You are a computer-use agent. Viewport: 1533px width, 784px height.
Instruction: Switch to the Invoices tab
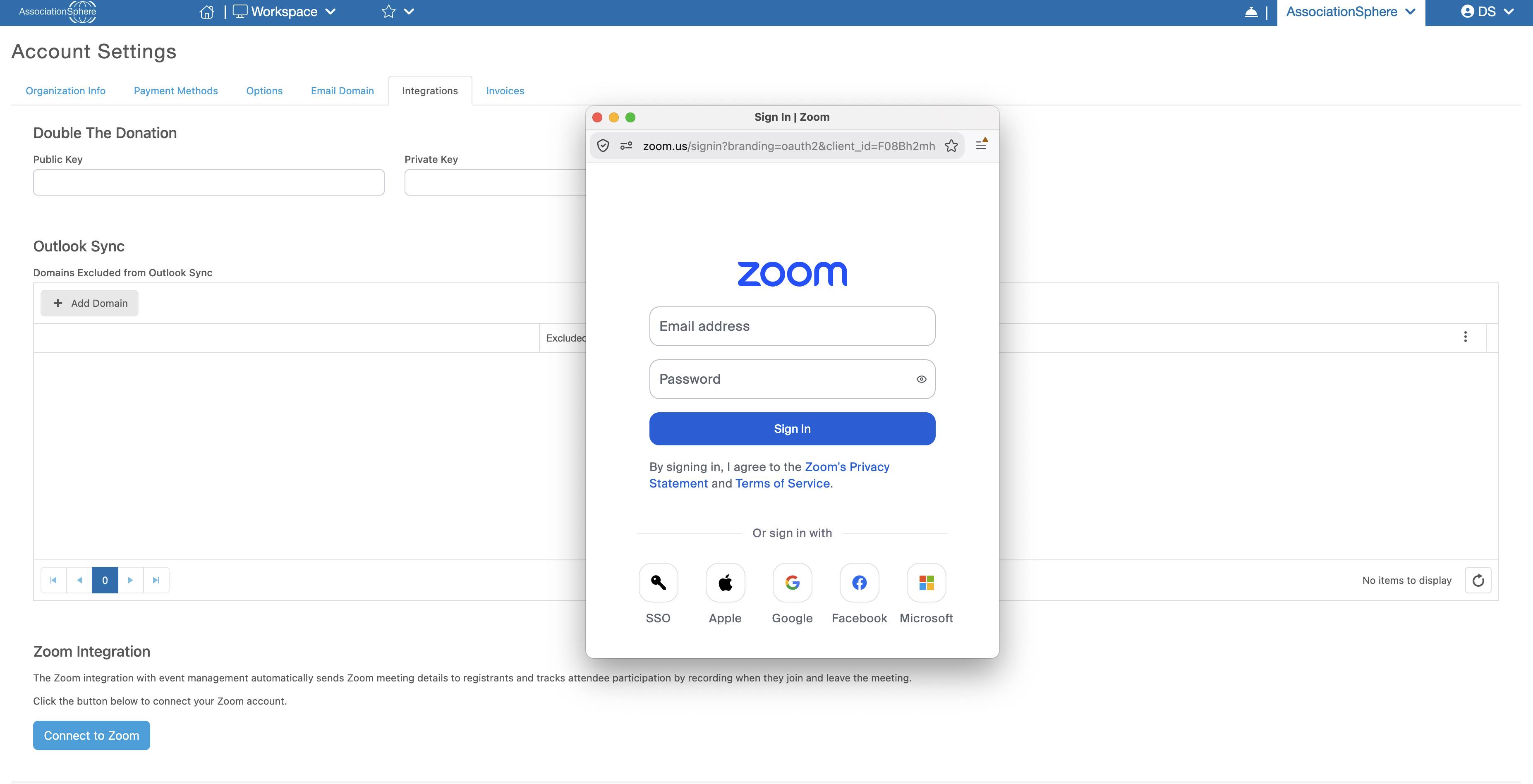click(x=505, y=91)
